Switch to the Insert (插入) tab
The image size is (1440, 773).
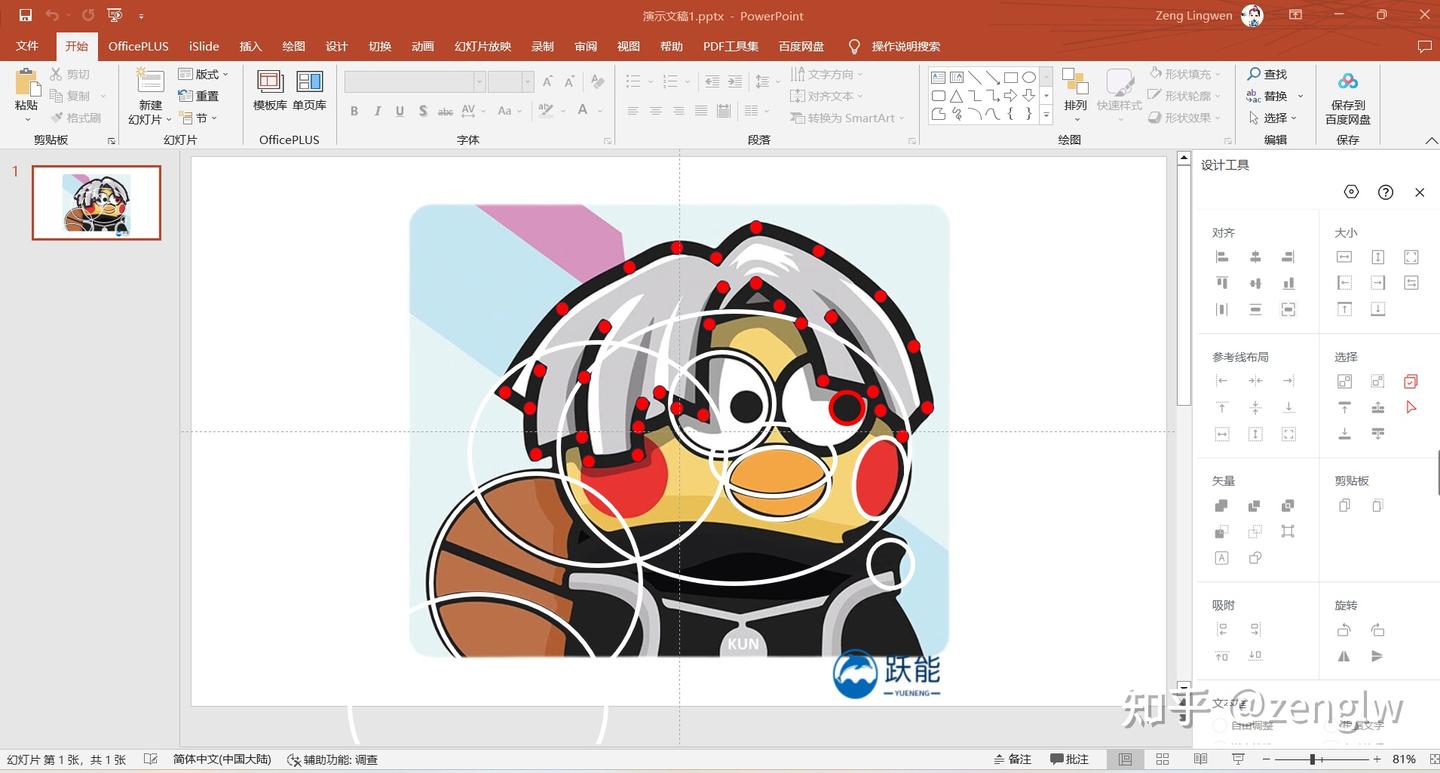[x=251, y=47]
